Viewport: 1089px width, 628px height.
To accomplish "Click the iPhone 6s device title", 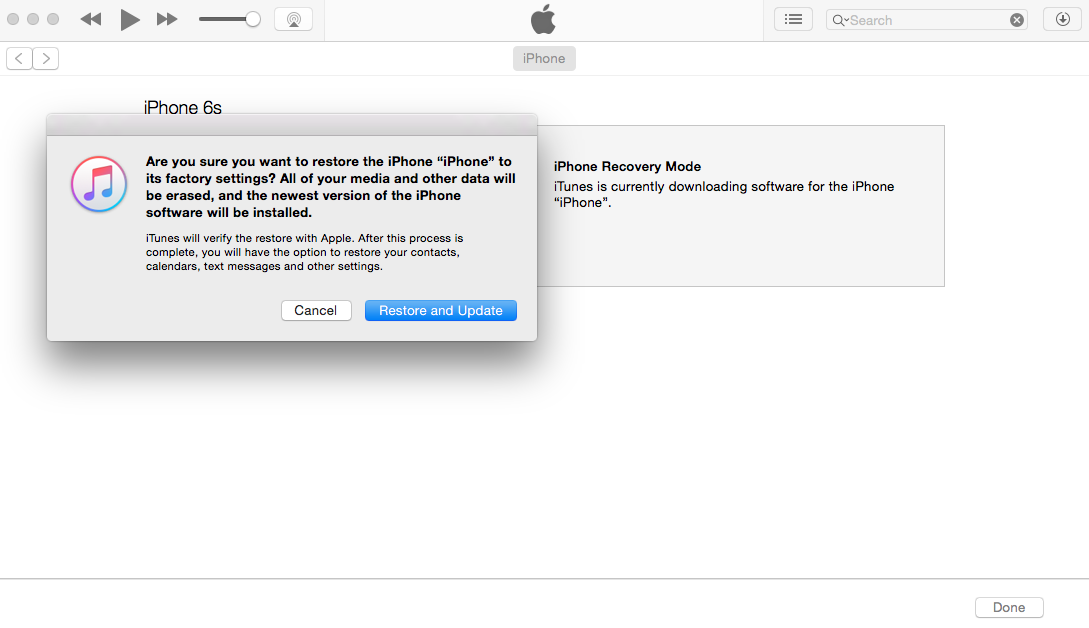I will pyautogui.click(x=183, y=108).
